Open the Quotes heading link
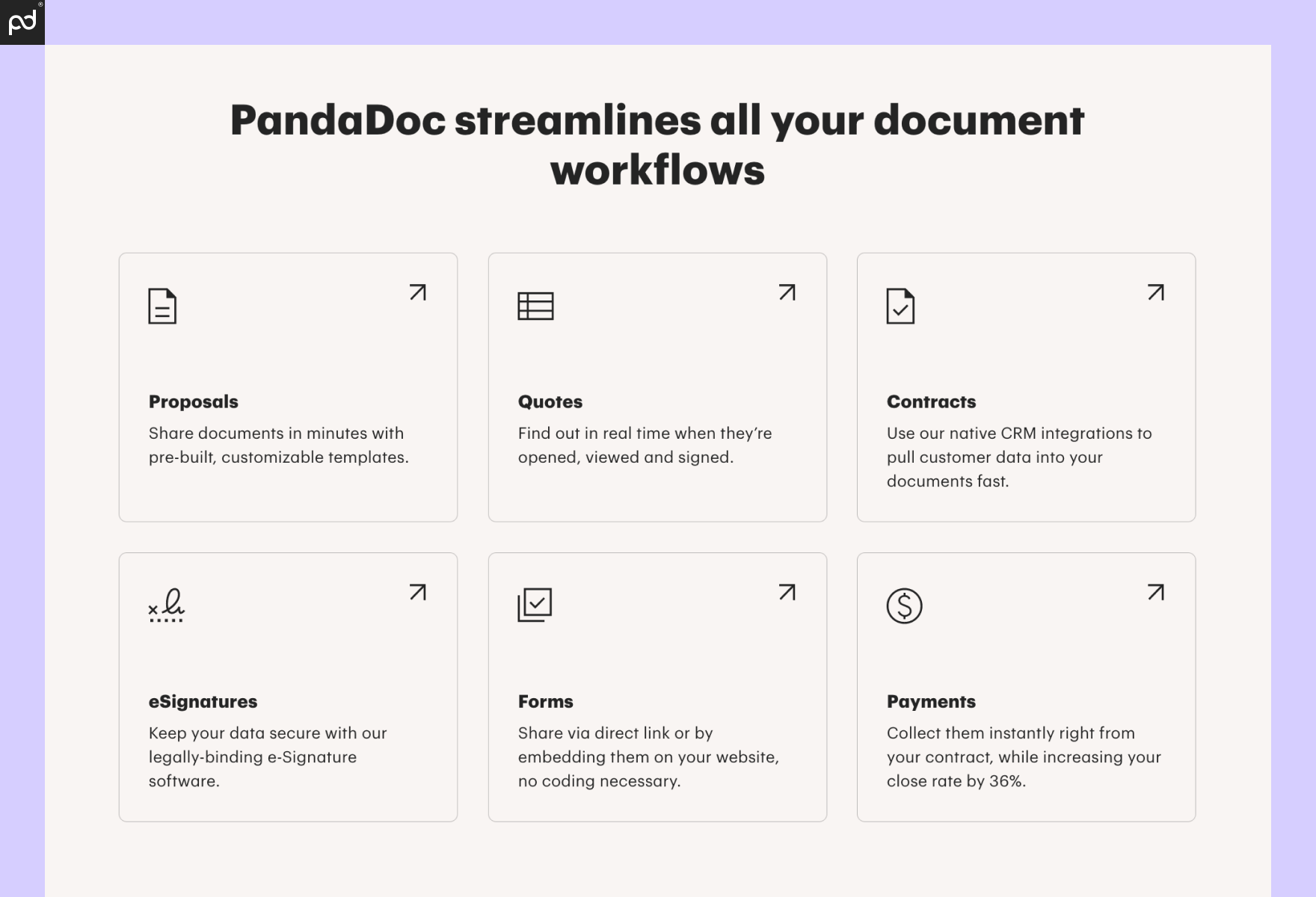The image size is (1316, 897). [x=550, y=402]
